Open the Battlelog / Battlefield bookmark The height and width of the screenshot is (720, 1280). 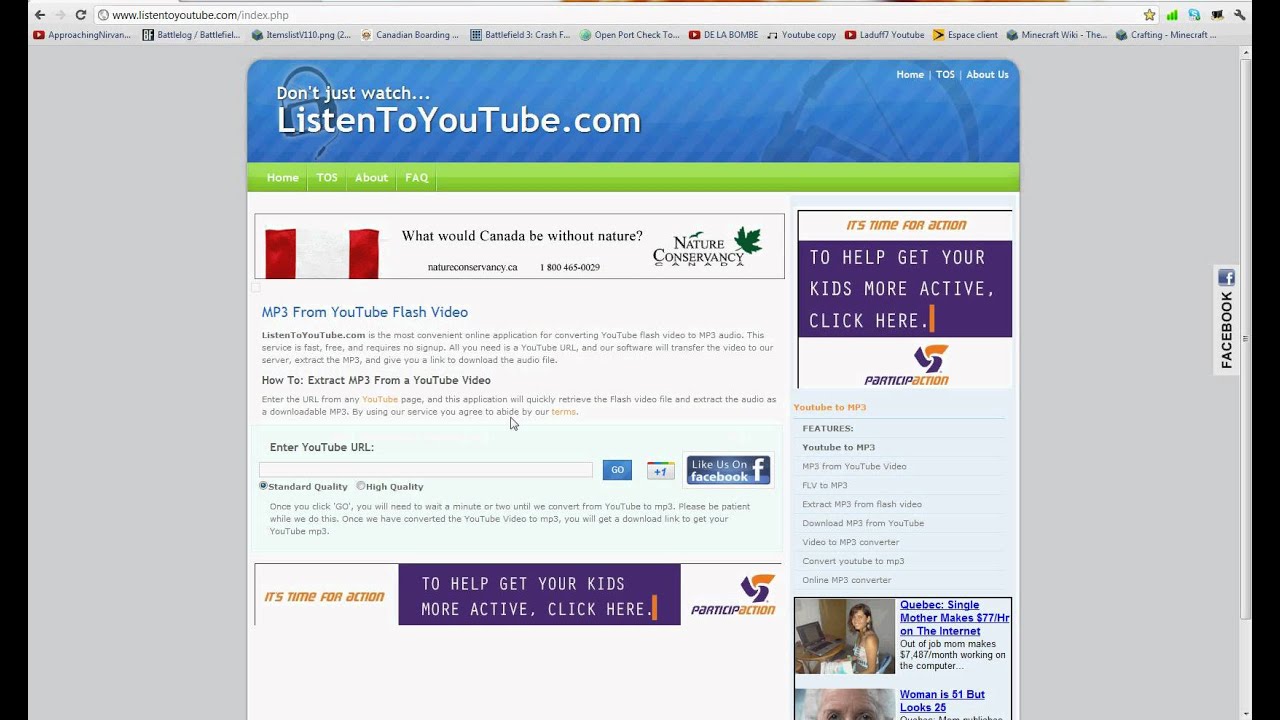coord(192,35)
